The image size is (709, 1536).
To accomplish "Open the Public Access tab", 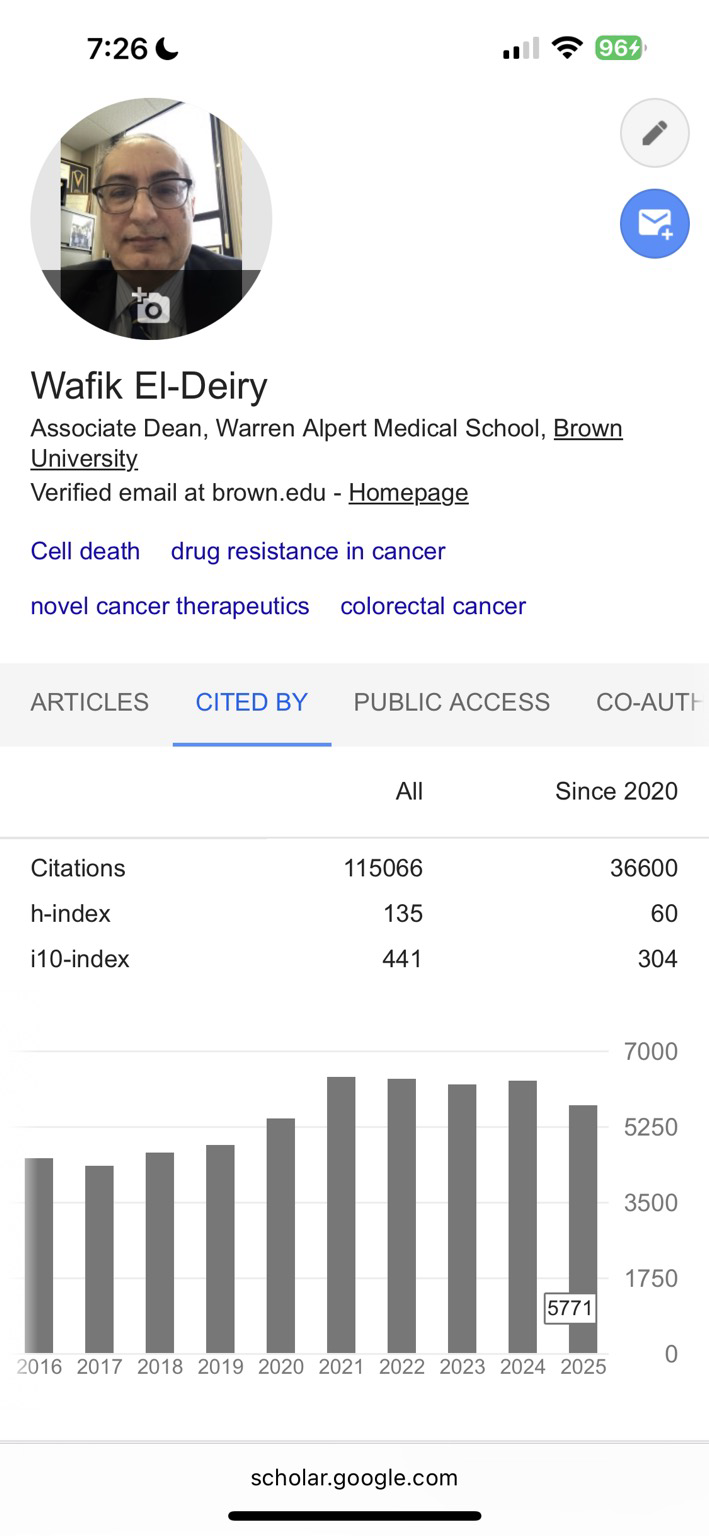I will 451,702.
